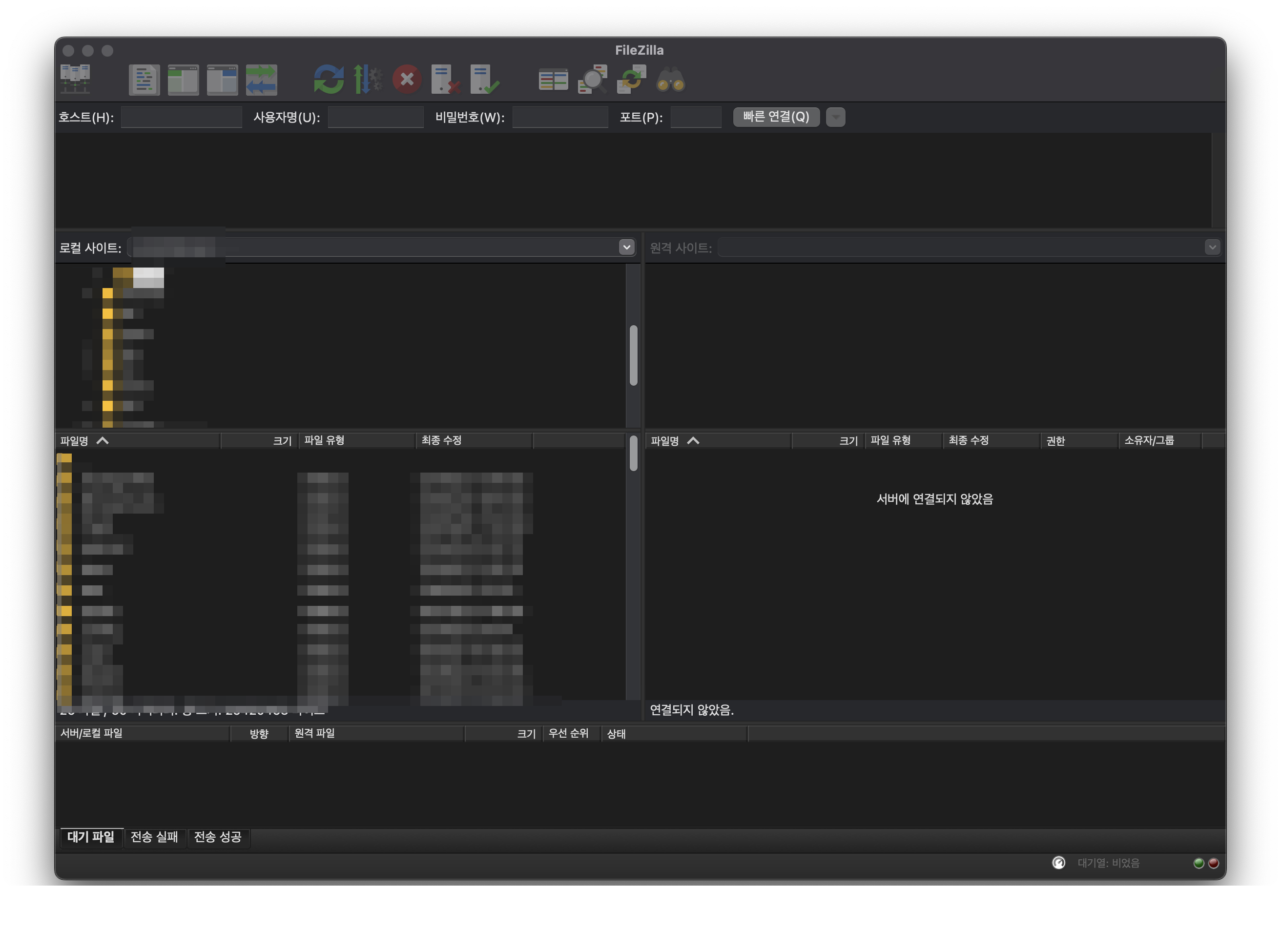Expand the 로컬 사이트 path dropdown
The height and width of the screenshot is (952, 1281).
626,247
